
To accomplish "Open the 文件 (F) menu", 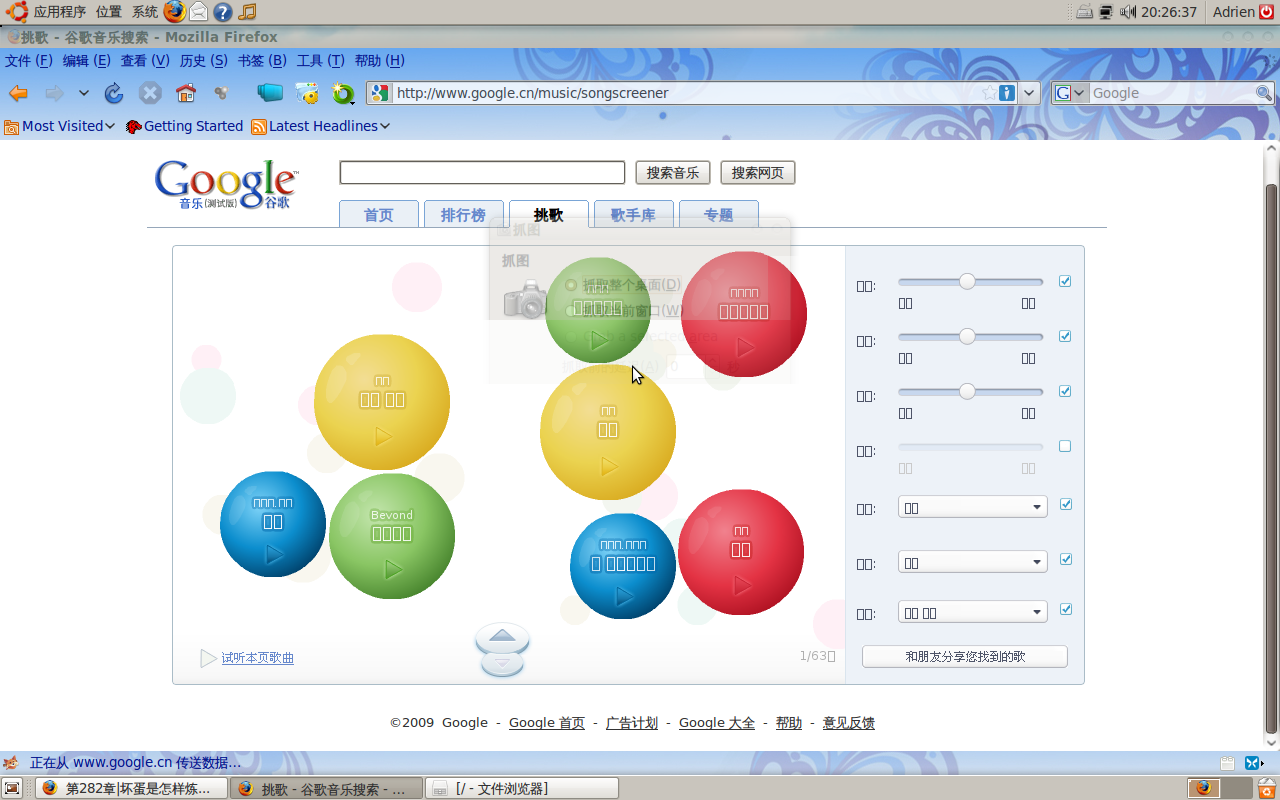I will click(x=29, y=60).
